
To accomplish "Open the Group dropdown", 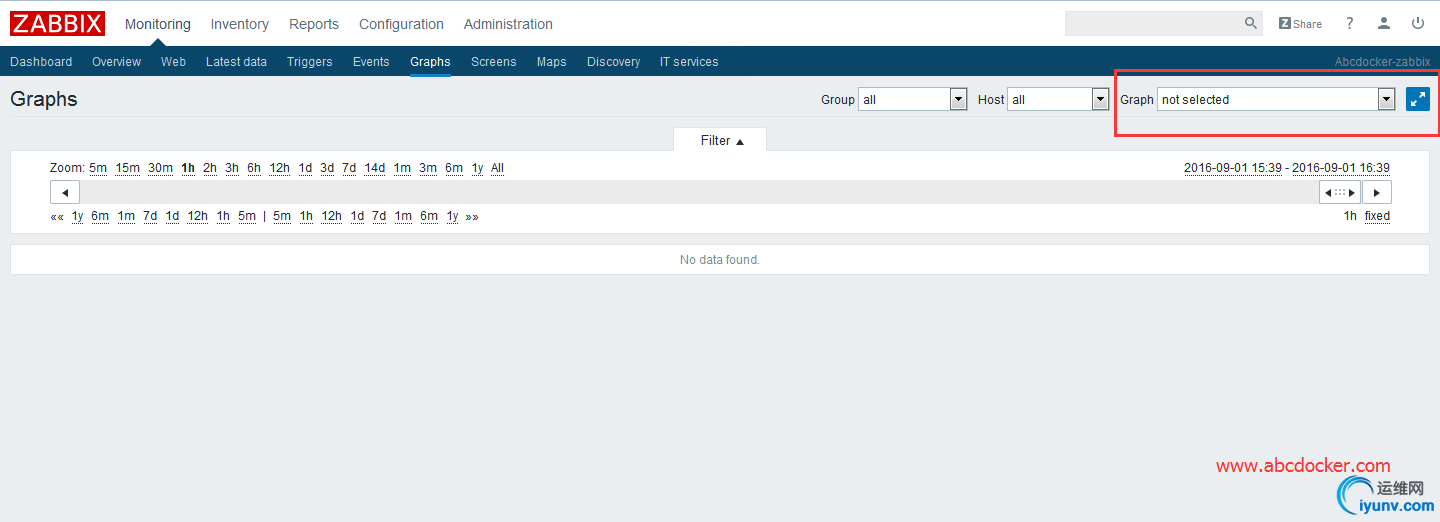I will 913,99.
